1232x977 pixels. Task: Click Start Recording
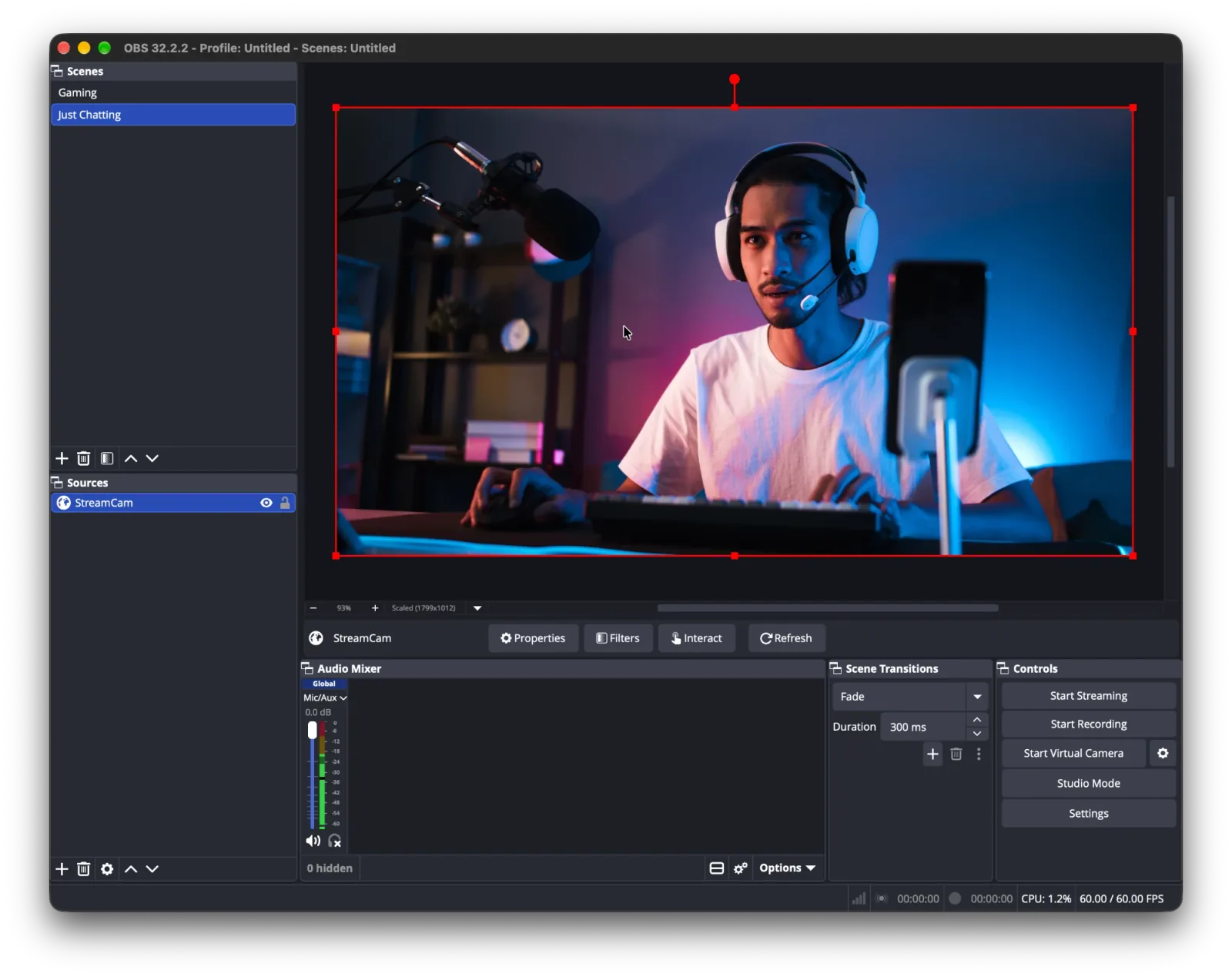click(x=1088, y=724)
